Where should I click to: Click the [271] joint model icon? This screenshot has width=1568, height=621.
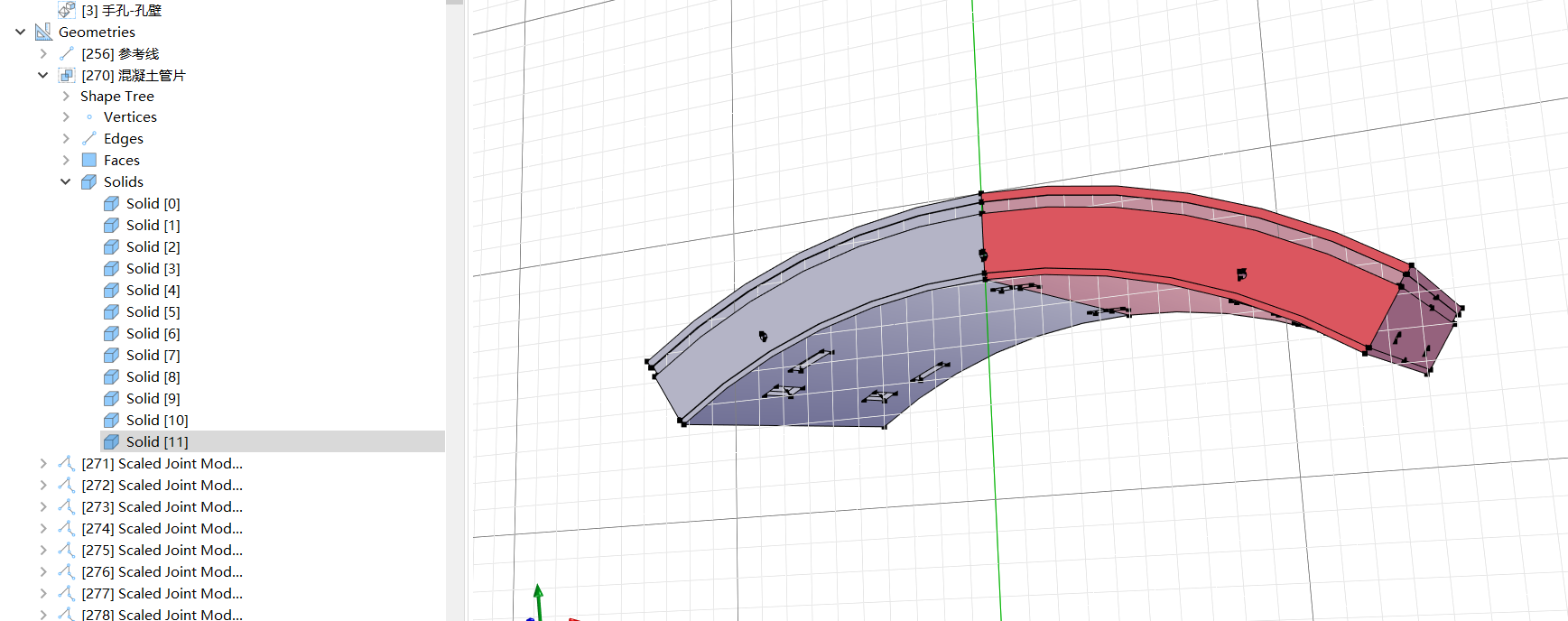(67, 463)
